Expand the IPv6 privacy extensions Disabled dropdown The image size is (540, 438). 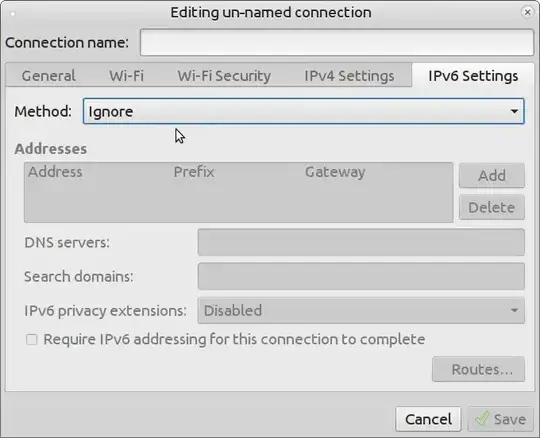coord(361,310)
